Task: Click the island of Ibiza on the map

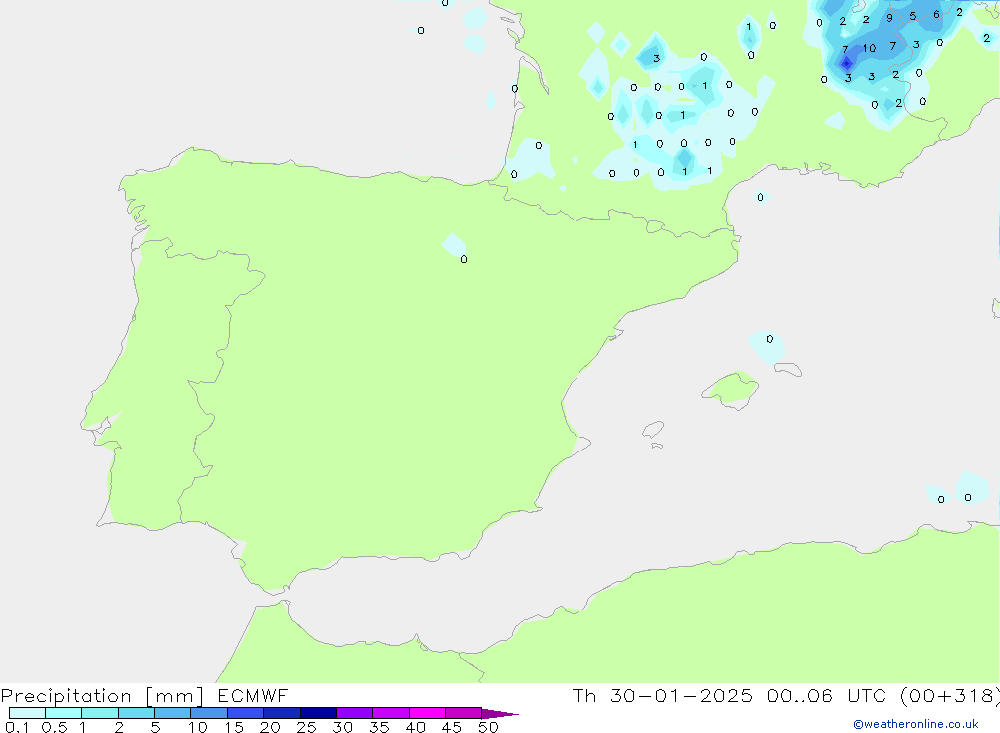Action: tap(652, 430)
